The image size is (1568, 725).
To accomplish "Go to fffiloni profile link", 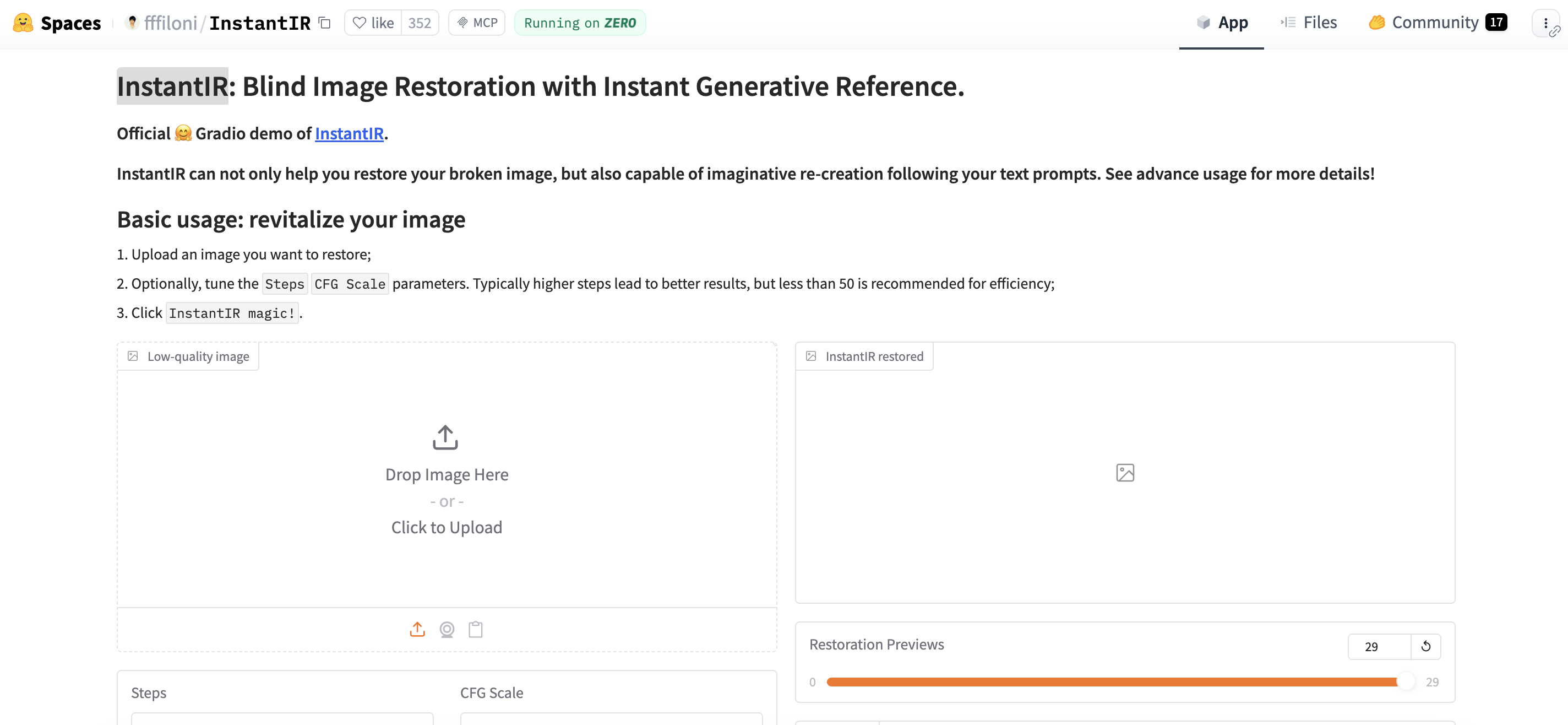I will pyautogui.click(x=171, y=23).
